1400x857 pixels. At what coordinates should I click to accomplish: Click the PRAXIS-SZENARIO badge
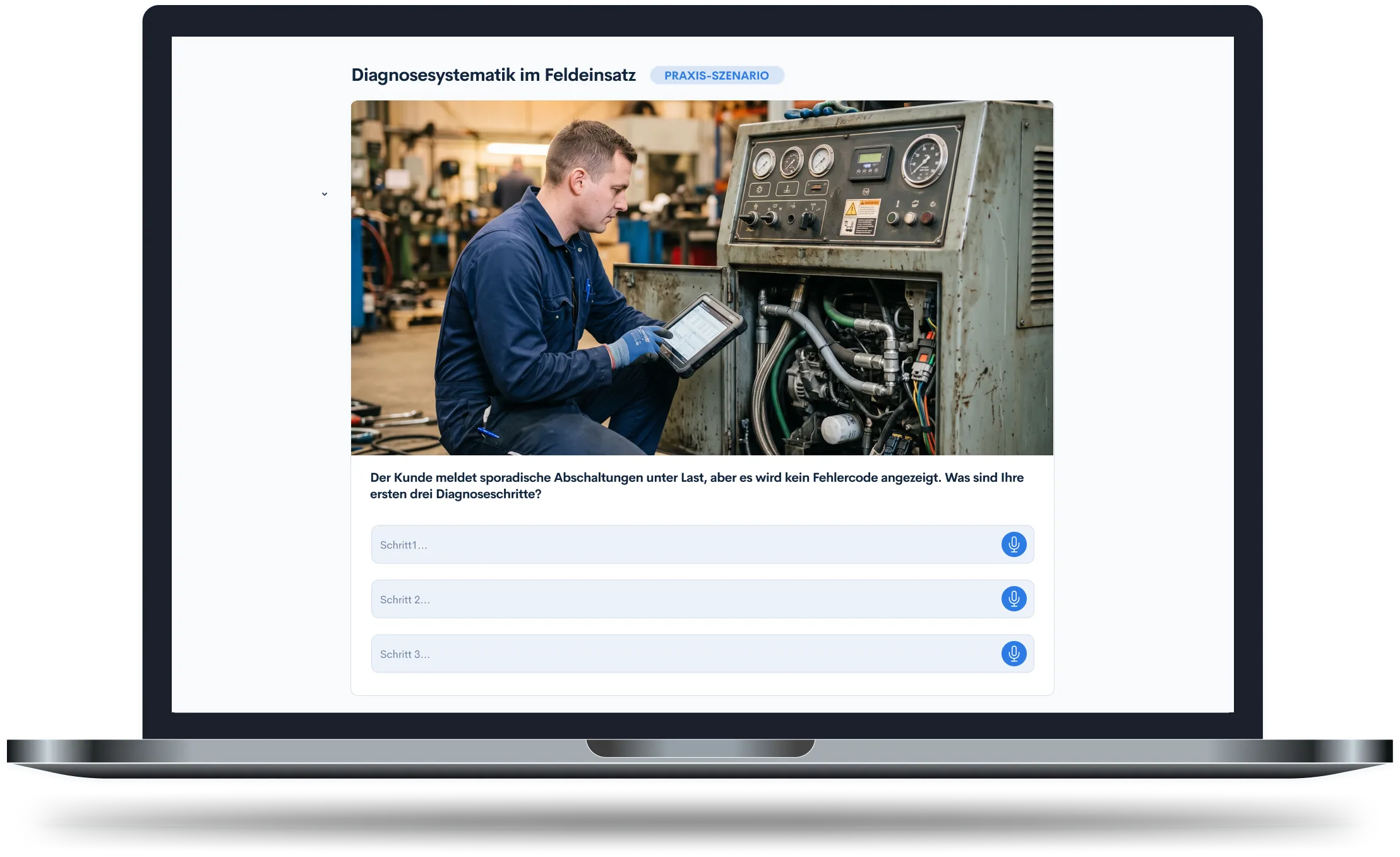point(717,75)
